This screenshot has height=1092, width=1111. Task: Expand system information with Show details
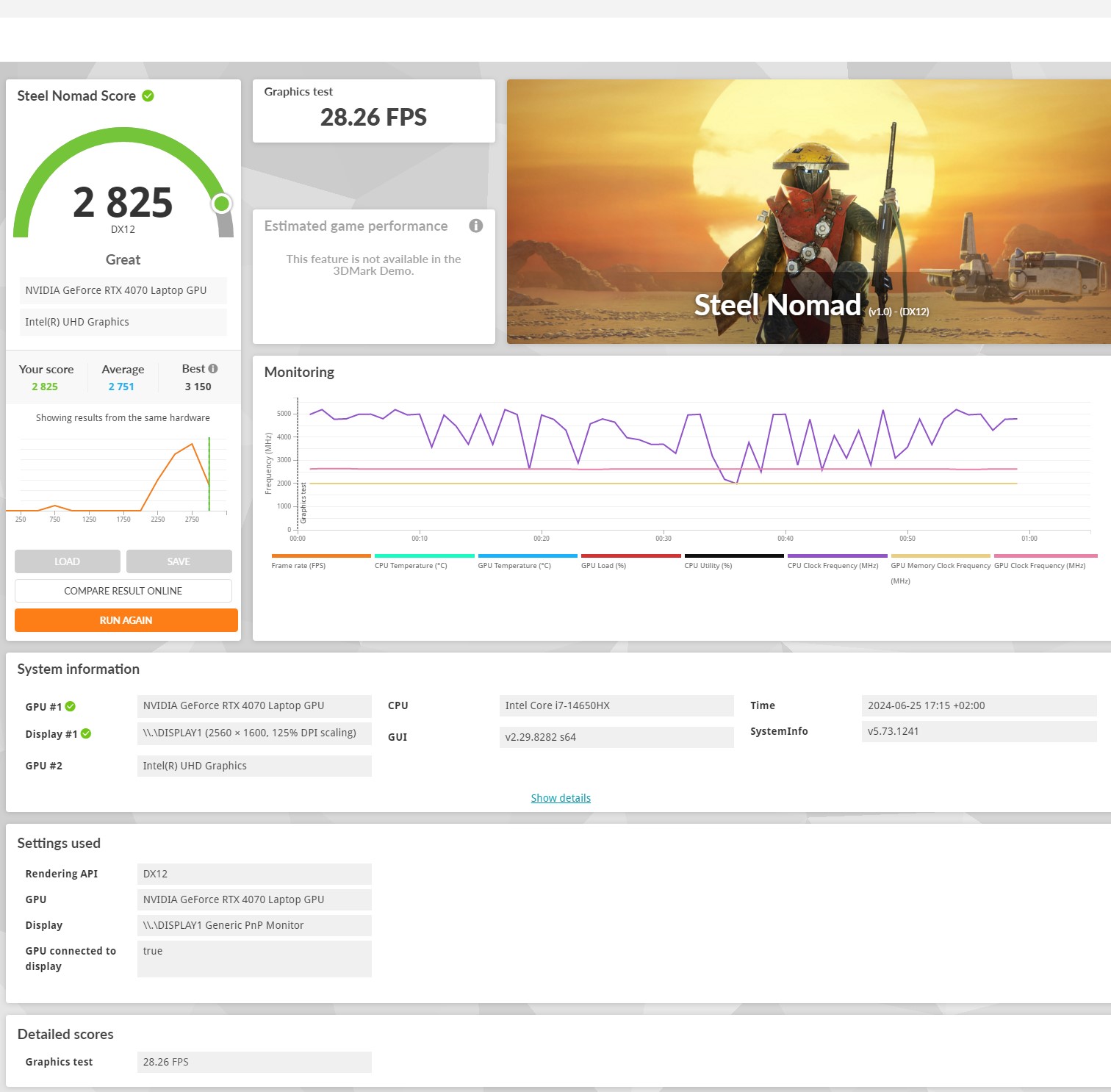(x=561, y=798)
